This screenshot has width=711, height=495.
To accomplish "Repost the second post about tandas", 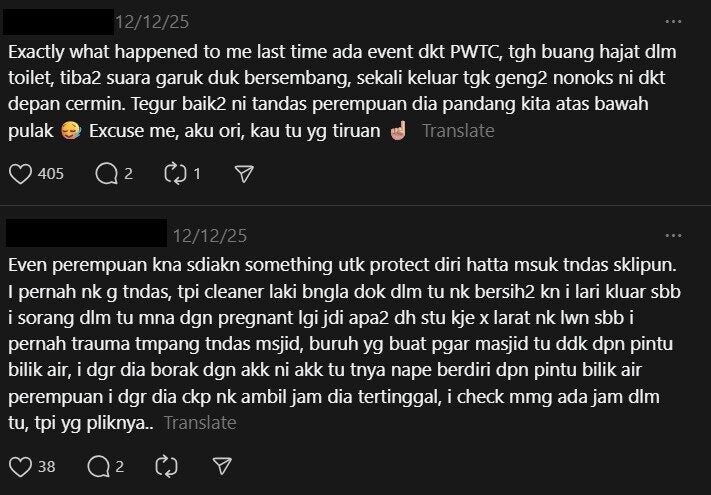I will point(166,467).
